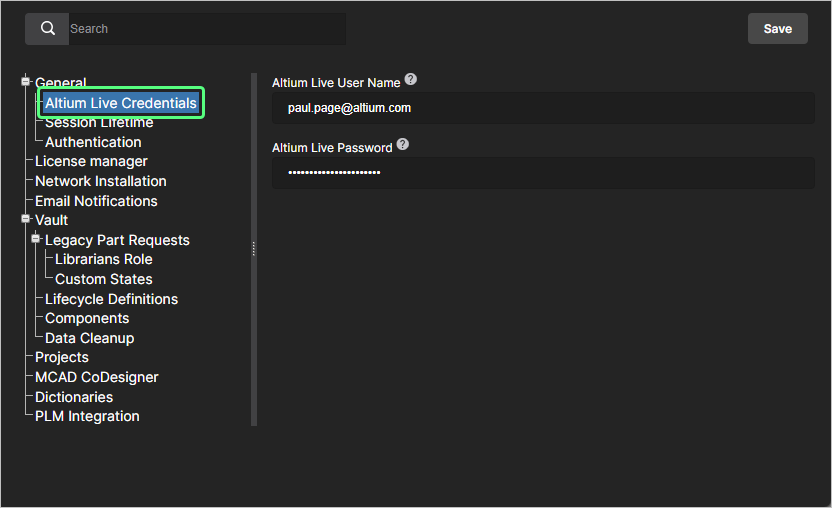This screenshot has width=832, height=508.
Task: Click the Altium Live Password field
Action: coord(543,173)
